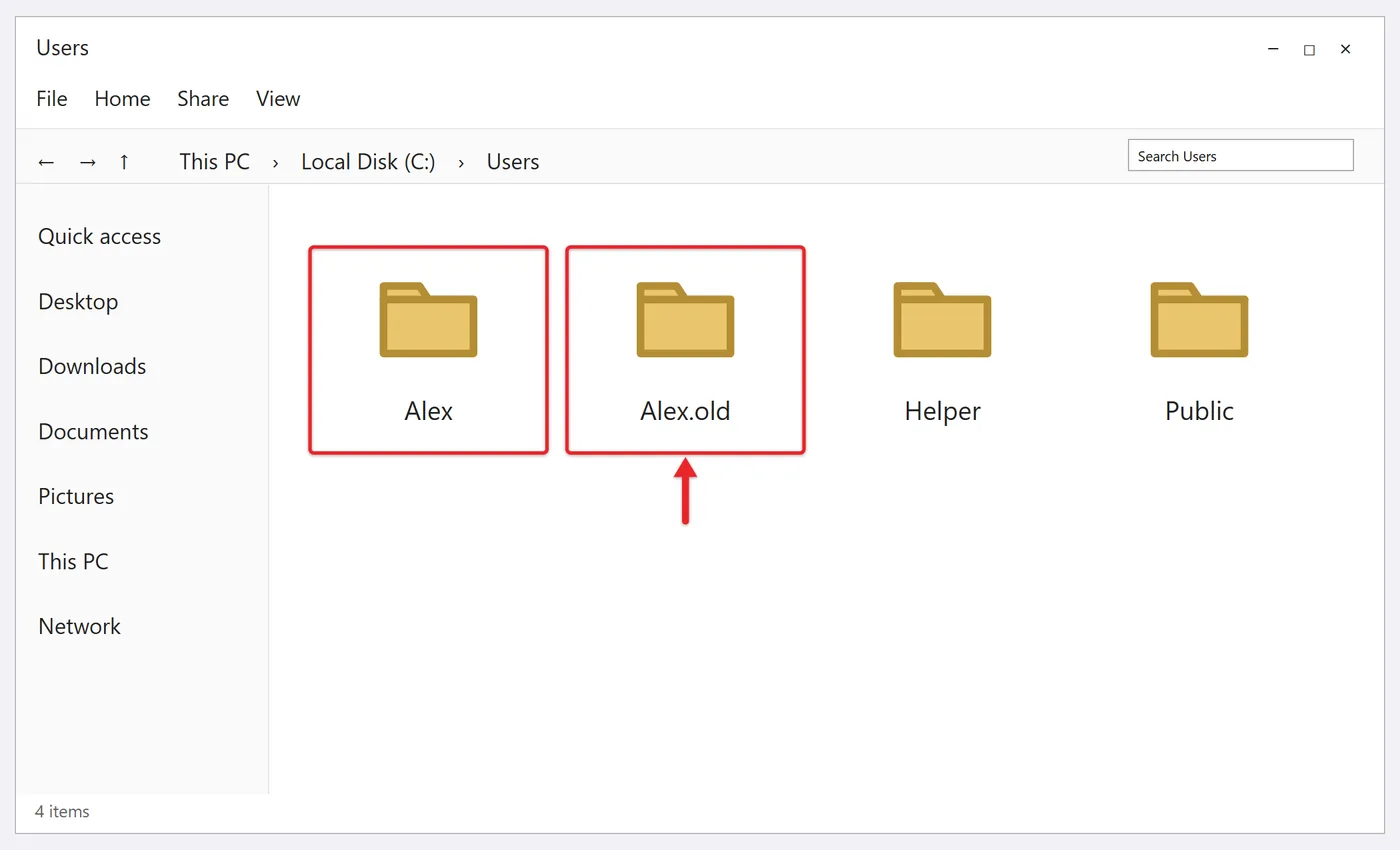Switch to the Share tab
This screenshot has width=1400, height=850.
pyautogui.click(x=203, y=99)
